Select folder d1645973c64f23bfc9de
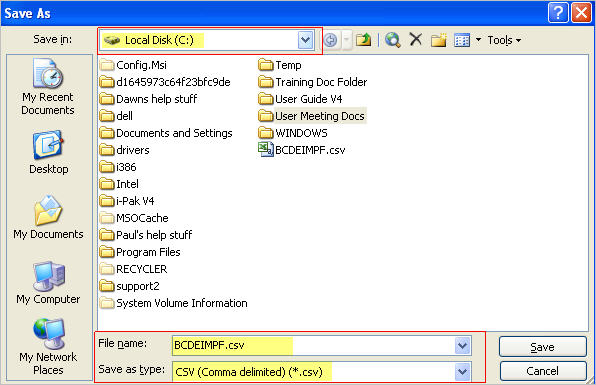 tap(165, 82)
